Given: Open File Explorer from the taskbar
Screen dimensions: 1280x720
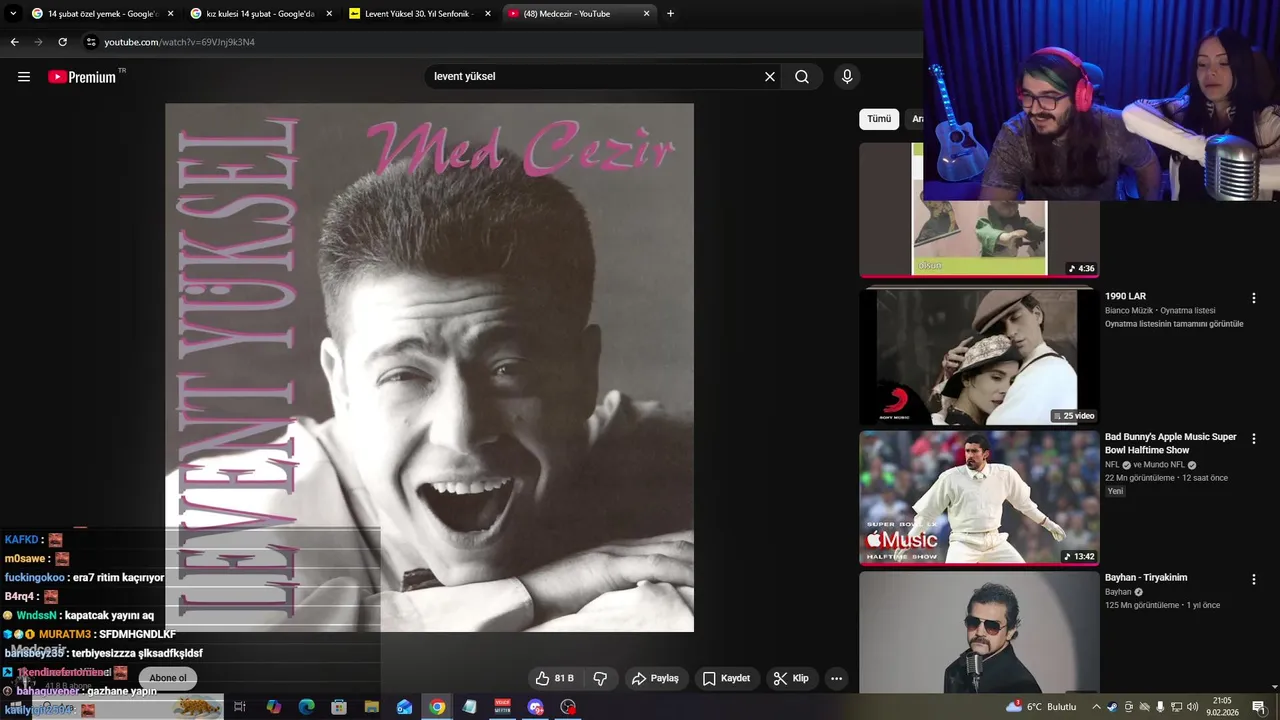Looking at the screenshot, I should (x=371, y=707).
